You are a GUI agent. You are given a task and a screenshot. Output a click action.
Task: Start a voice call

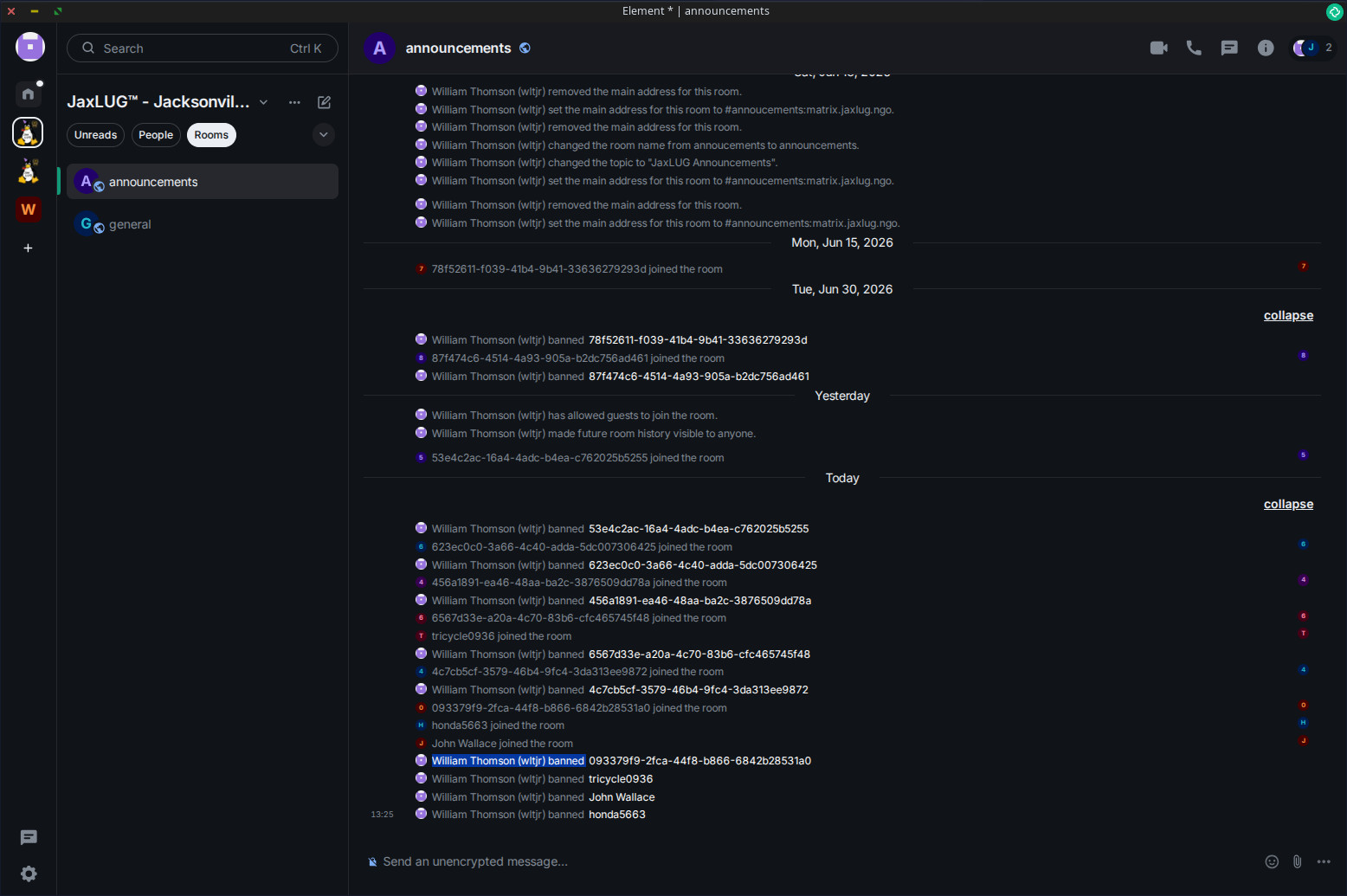pyautogui.click(x=1194, y=48)
